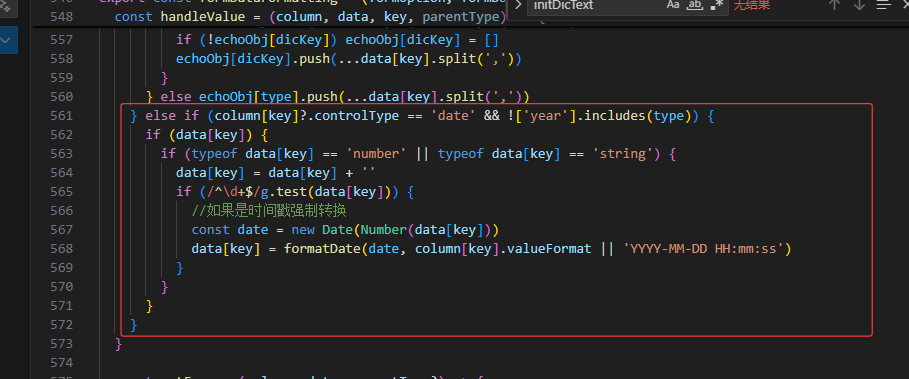909x379 pixels.
Task: Click the regex /^\d+$/g on line 565
Action: [238, 191]
